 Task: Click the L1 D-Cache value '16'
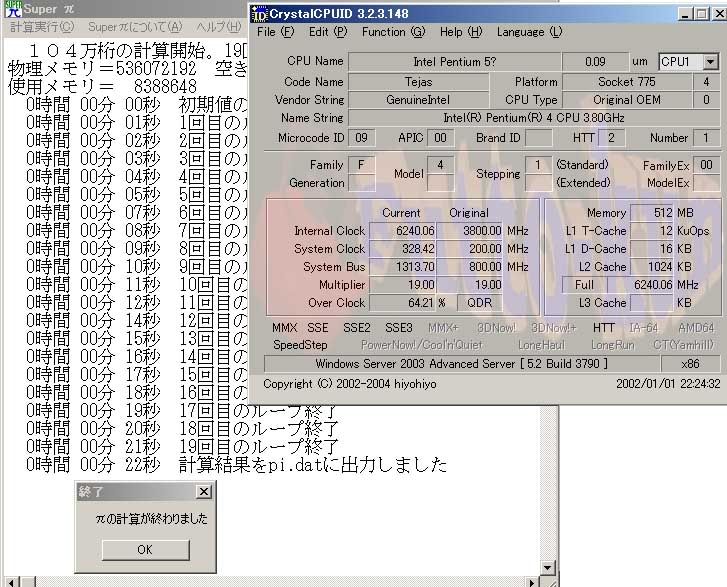652,249
